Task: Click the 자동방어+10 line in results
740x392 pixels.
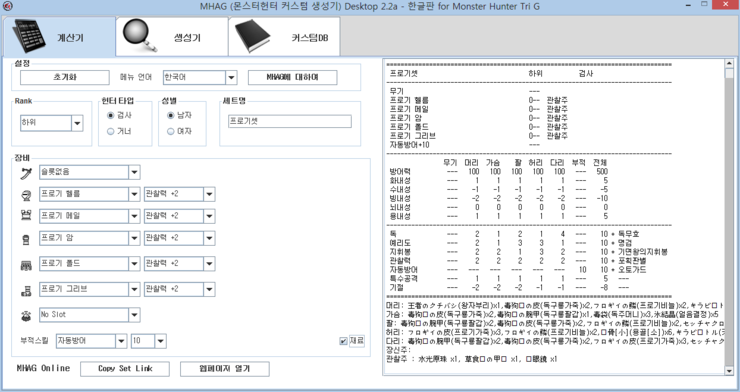Action: [x=410, y=145]
